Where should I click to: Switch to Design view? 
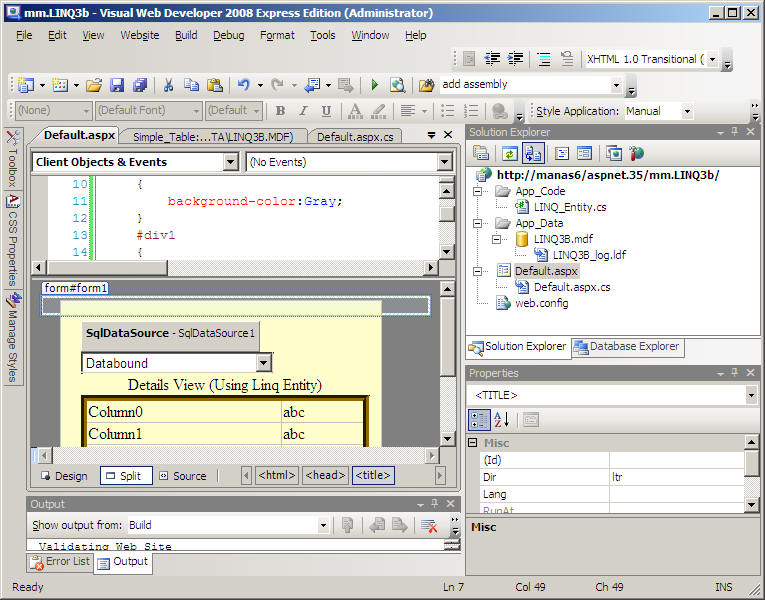coord(64,476)
